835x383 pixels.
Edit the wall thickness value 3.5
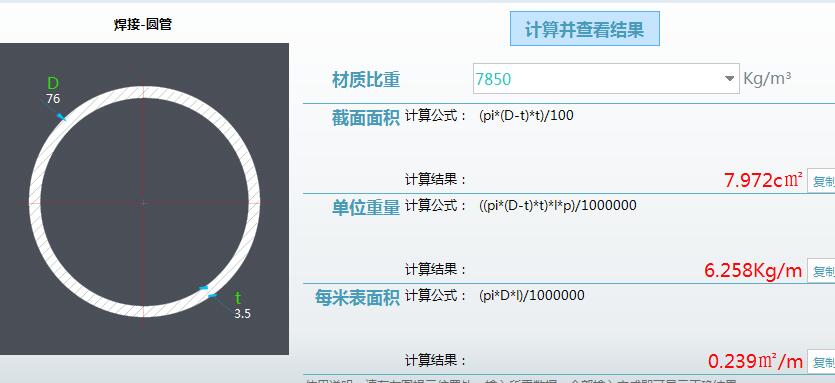pos(242,314)
